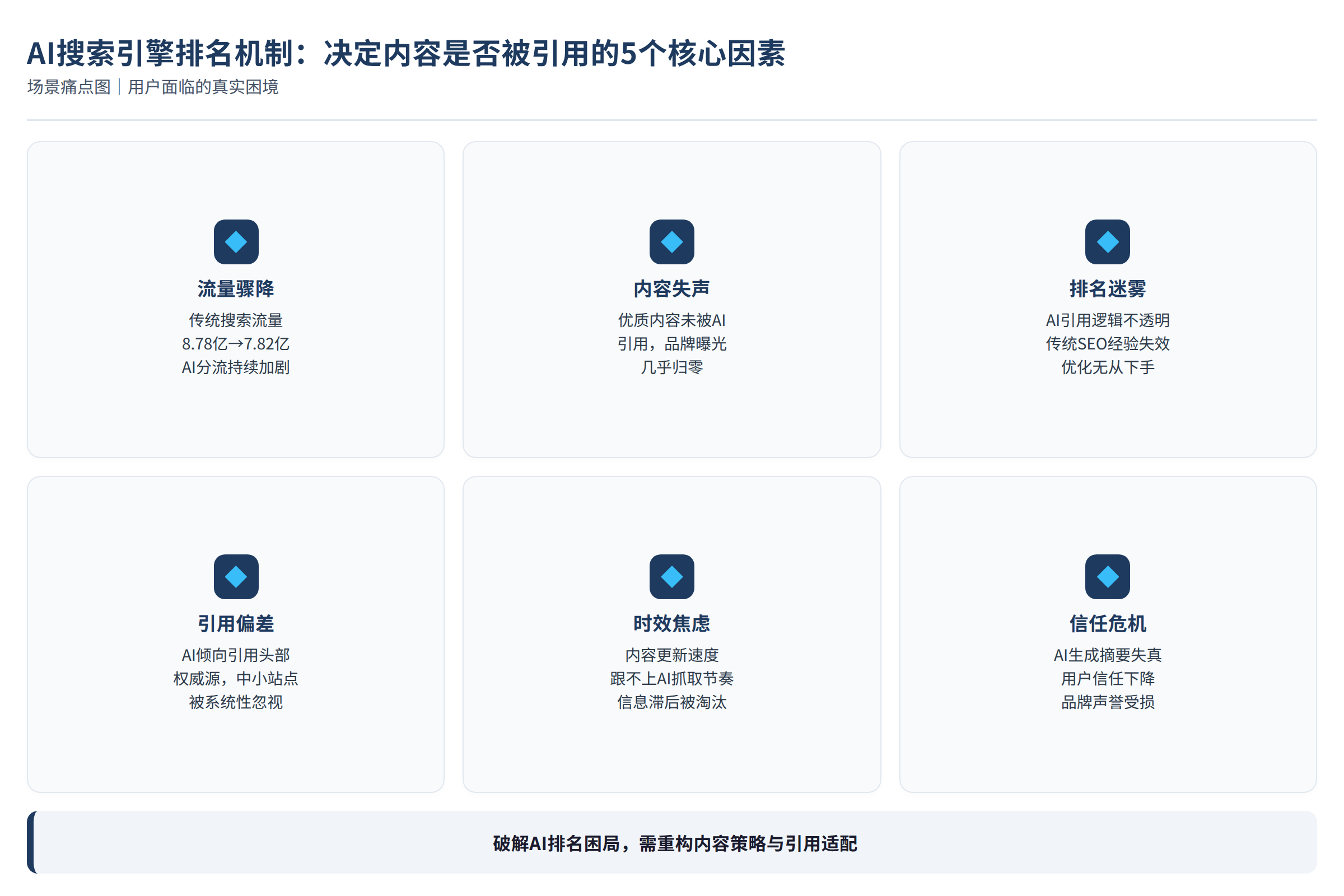Image resolution: width=1344 pixels, height=896 pixels.
Task: Click the diamond icon above 信任危机
Action: coord(1108,577)
